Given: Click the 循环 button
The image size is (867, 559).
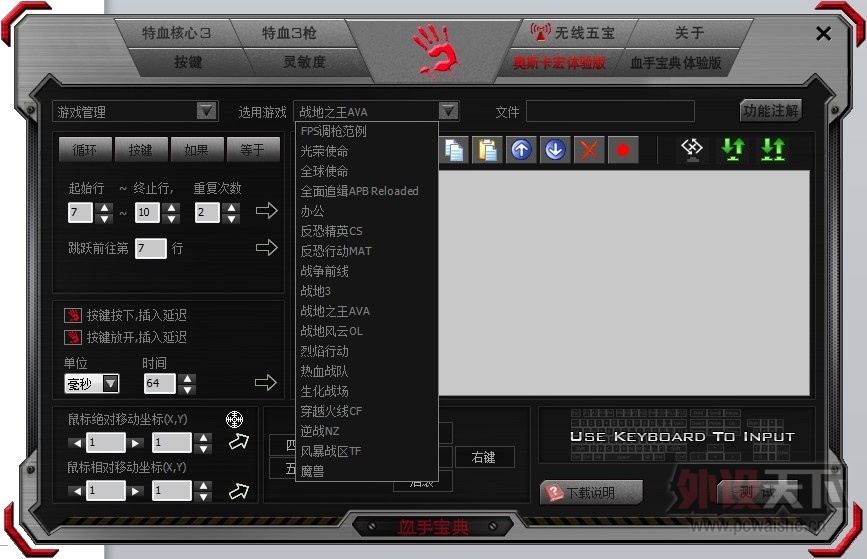Looking at the screenshot, I should (85, 150).
